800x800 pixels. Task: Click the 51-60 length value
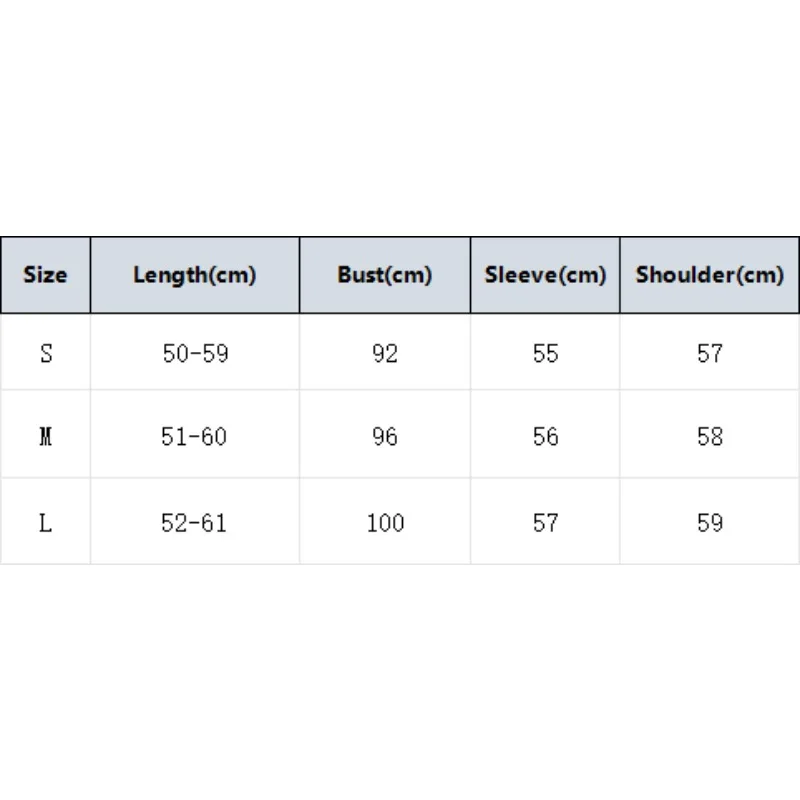pos(195,435)
